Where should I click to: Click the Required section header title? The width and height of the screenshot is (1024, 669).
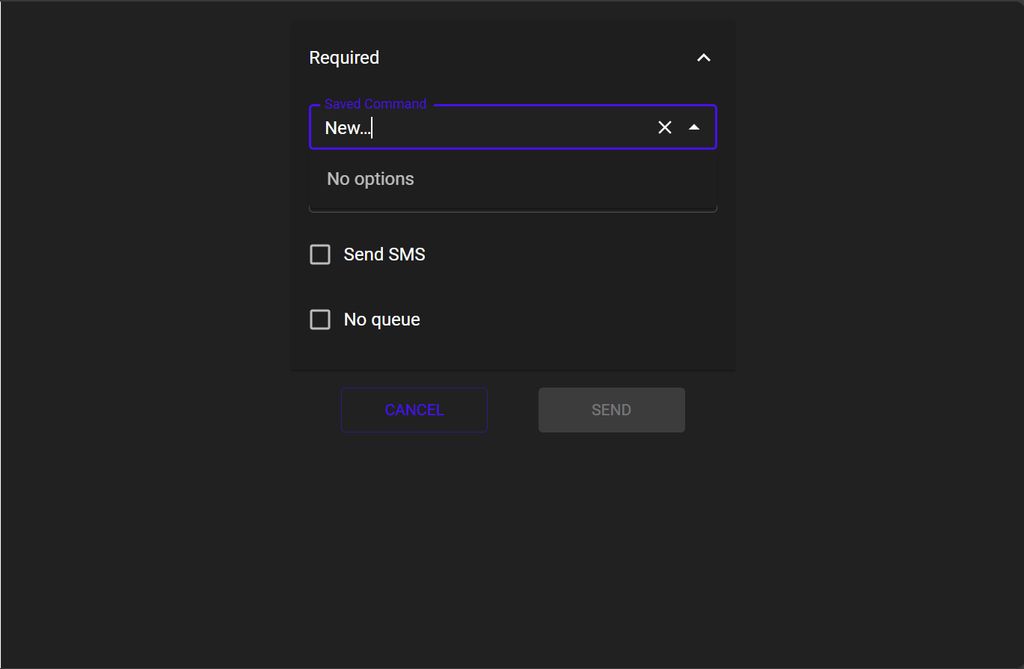[x=344, y=58]
